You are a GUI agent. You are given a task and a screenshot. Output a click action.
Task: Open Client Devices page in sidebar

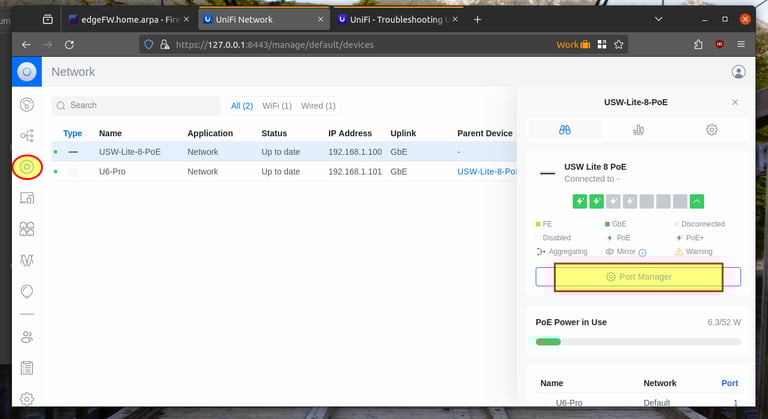click(27, 198)
